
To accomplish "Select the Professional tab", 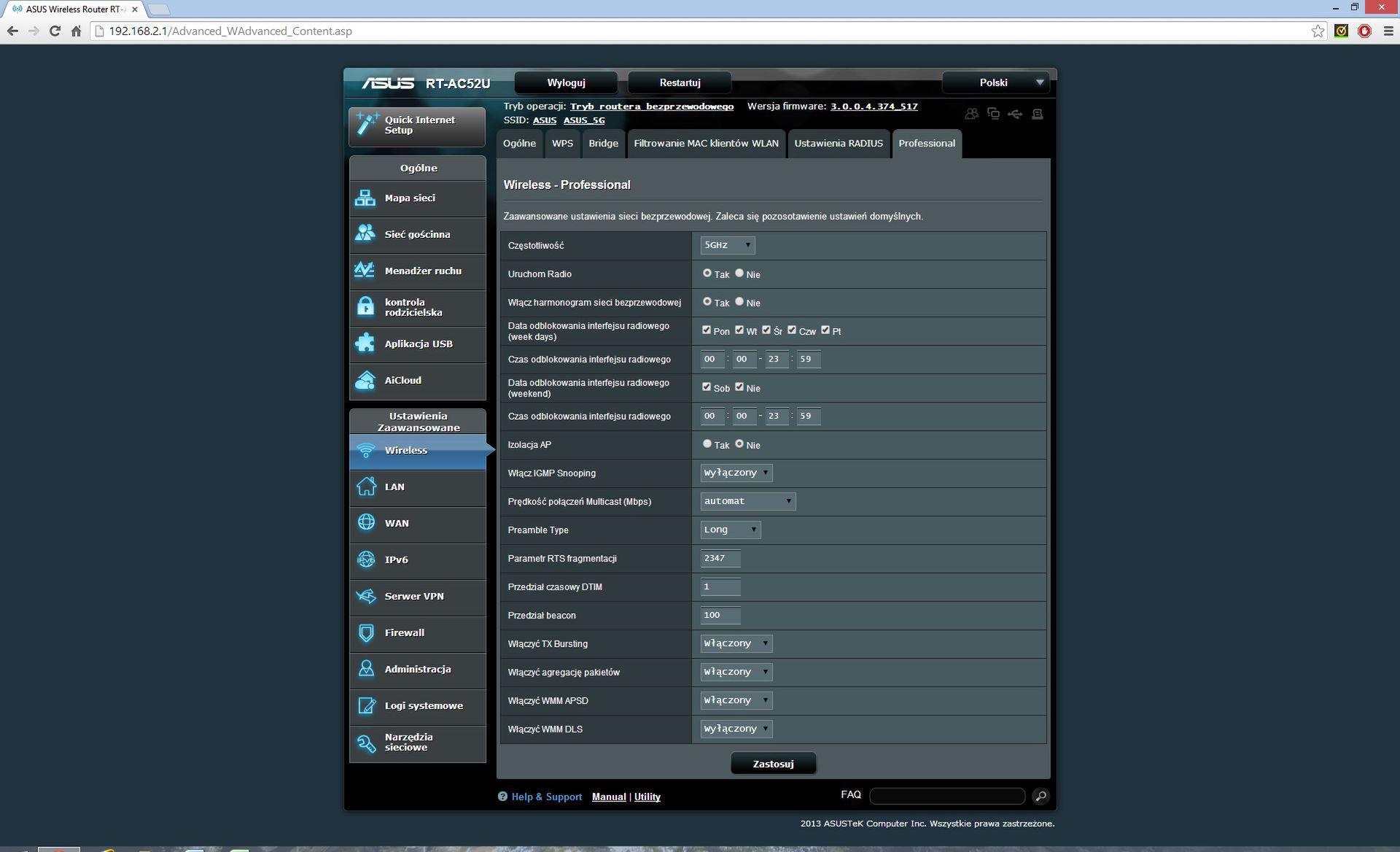I will pos(927,144).
